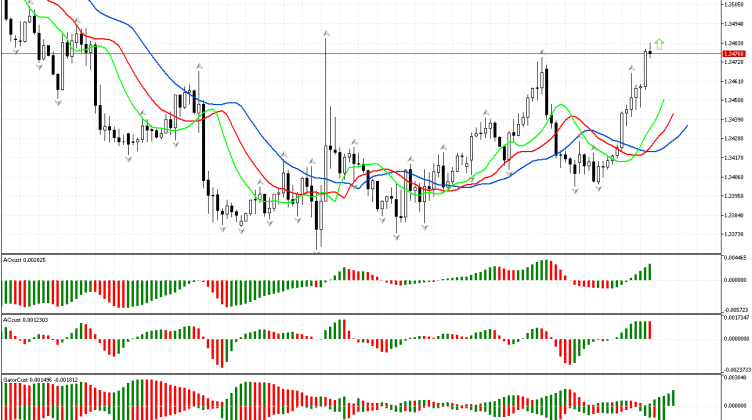Image resolution: width=752 pixels, height=420 pixels.
Task: Click the divider between AOcust and ACcust panels
Action: [x=360, y=314]
